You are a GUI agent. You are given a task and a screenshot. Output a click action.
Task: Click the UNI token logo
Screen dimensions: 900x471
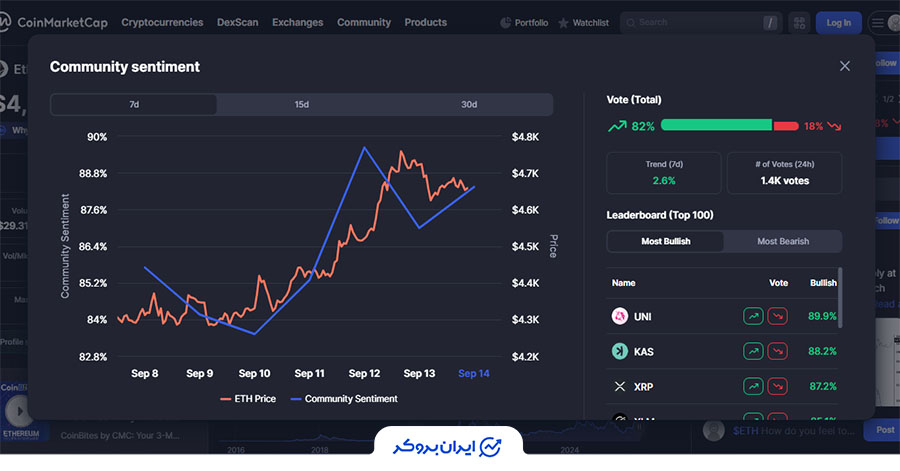point(619,316)
